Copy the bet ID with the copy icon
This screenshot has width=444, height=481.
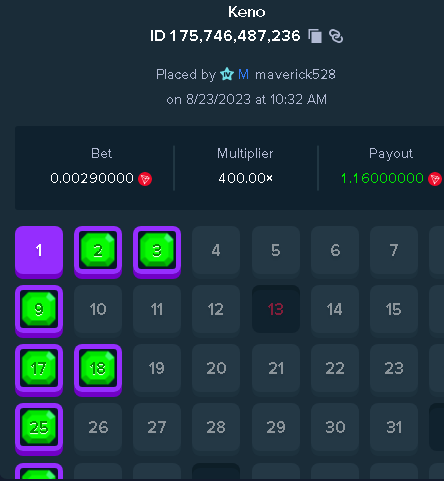315,36
